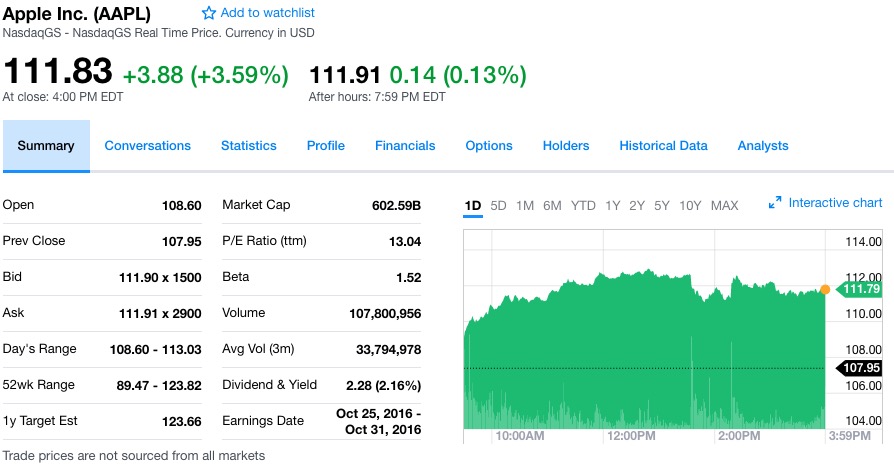Switch chart to YTD range
Screen dimensions: 894x464
pyautogui.click(x=583, y=206)
